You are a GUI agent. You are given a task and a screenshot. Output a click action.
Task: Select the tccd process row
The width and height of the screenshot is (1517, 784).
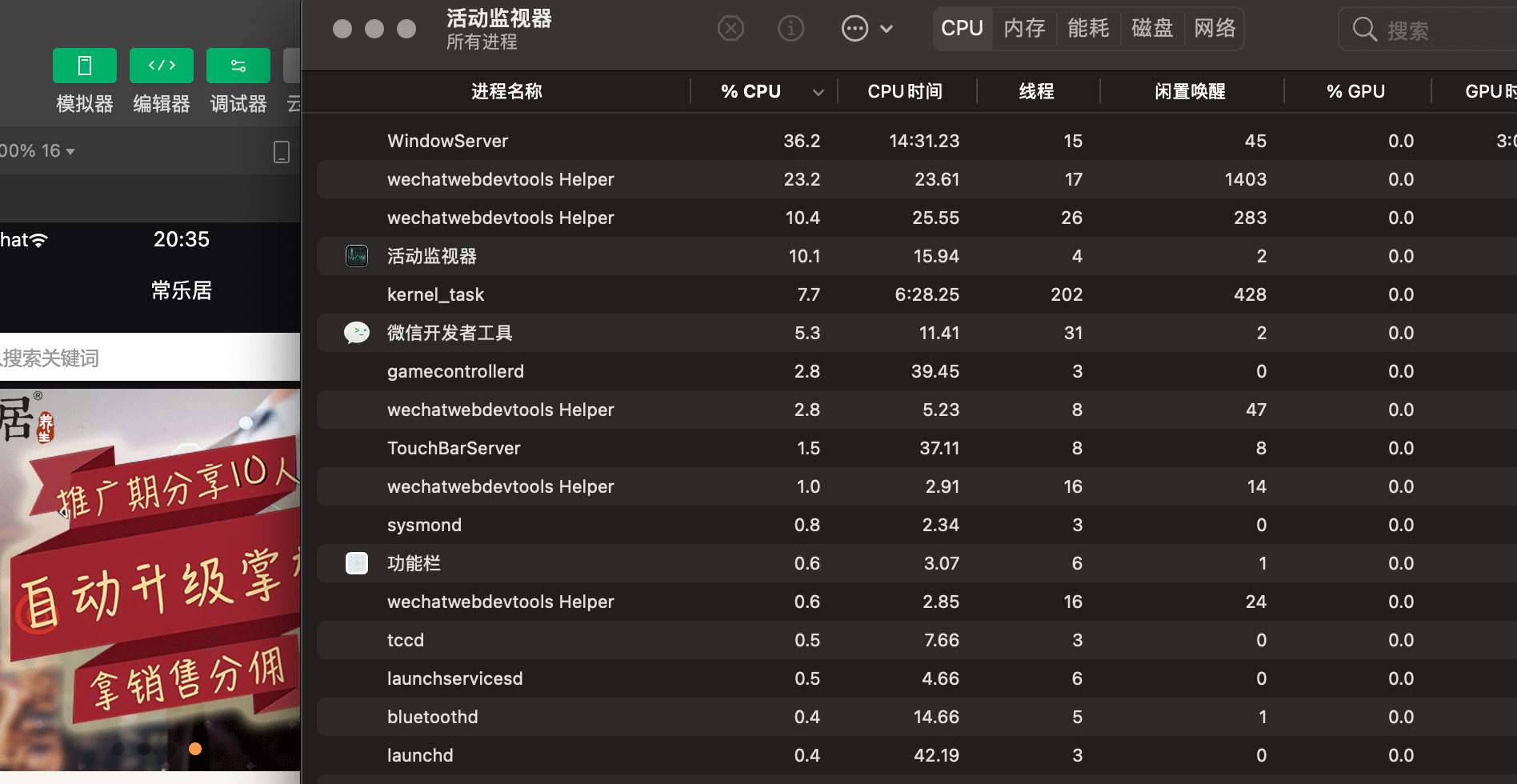click(x=917, y=640)
